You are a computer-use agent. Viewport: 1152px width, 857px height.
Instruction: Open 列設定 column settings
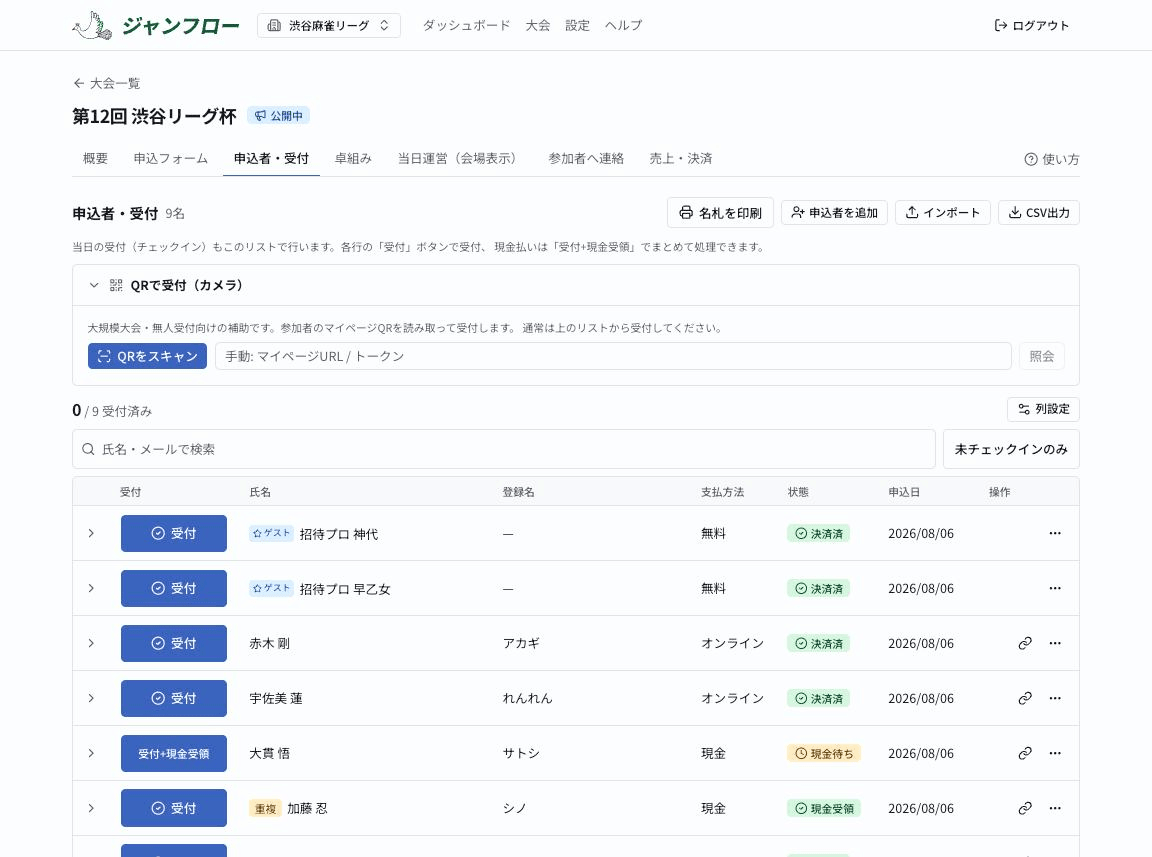(x=1043, y=409)
